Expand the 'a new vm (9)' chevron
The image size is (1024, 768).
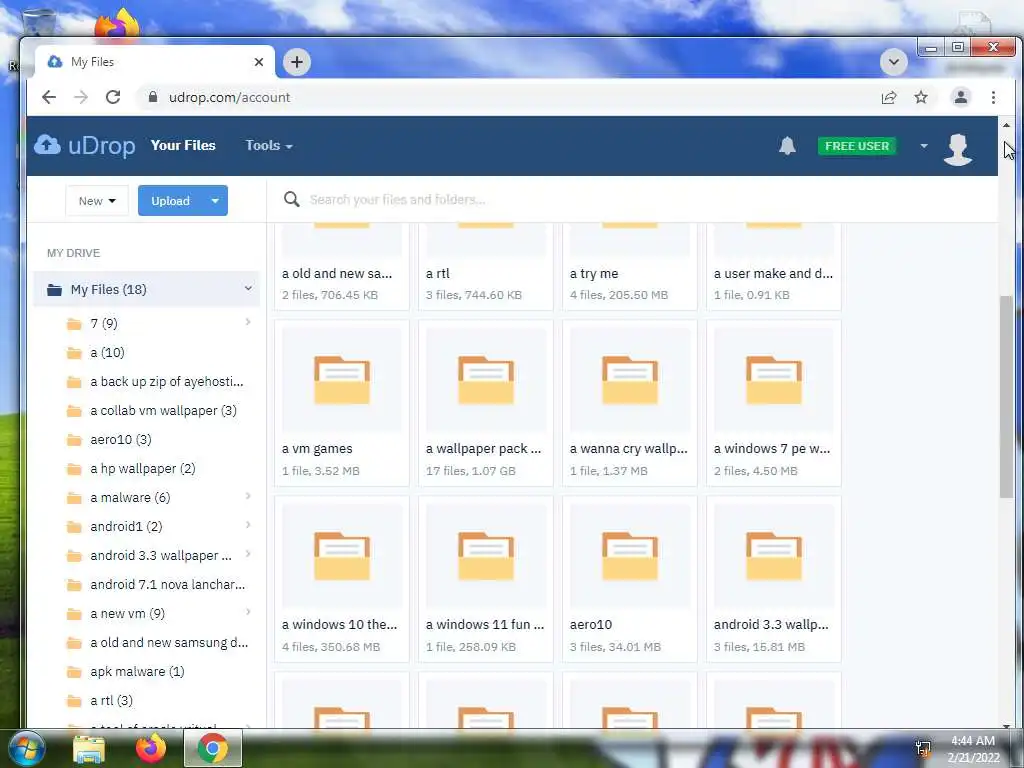[248, 611]
